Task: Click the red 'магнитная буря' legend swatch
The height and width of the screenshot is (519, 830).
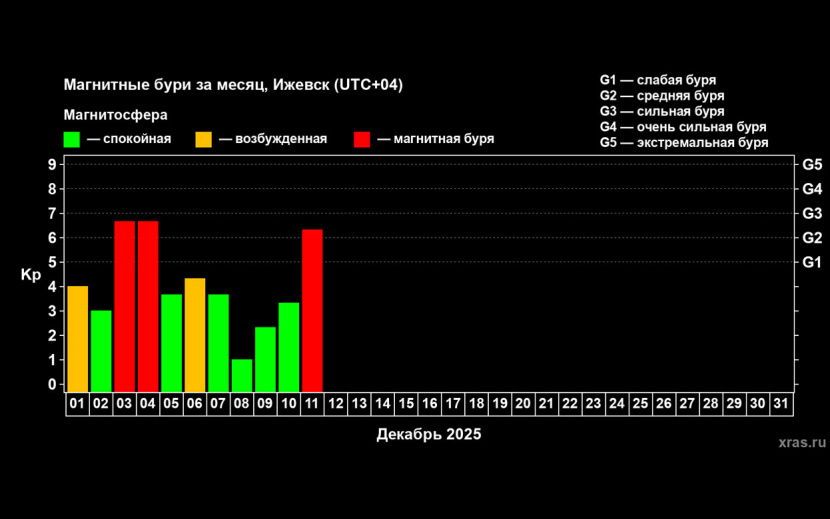Action: point(363,139)
